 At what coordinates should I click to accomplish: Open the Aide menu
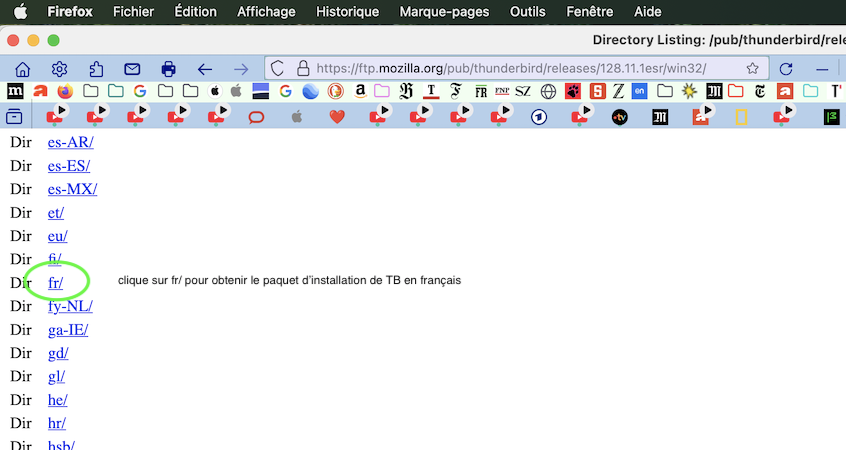[x=647, y=11]
